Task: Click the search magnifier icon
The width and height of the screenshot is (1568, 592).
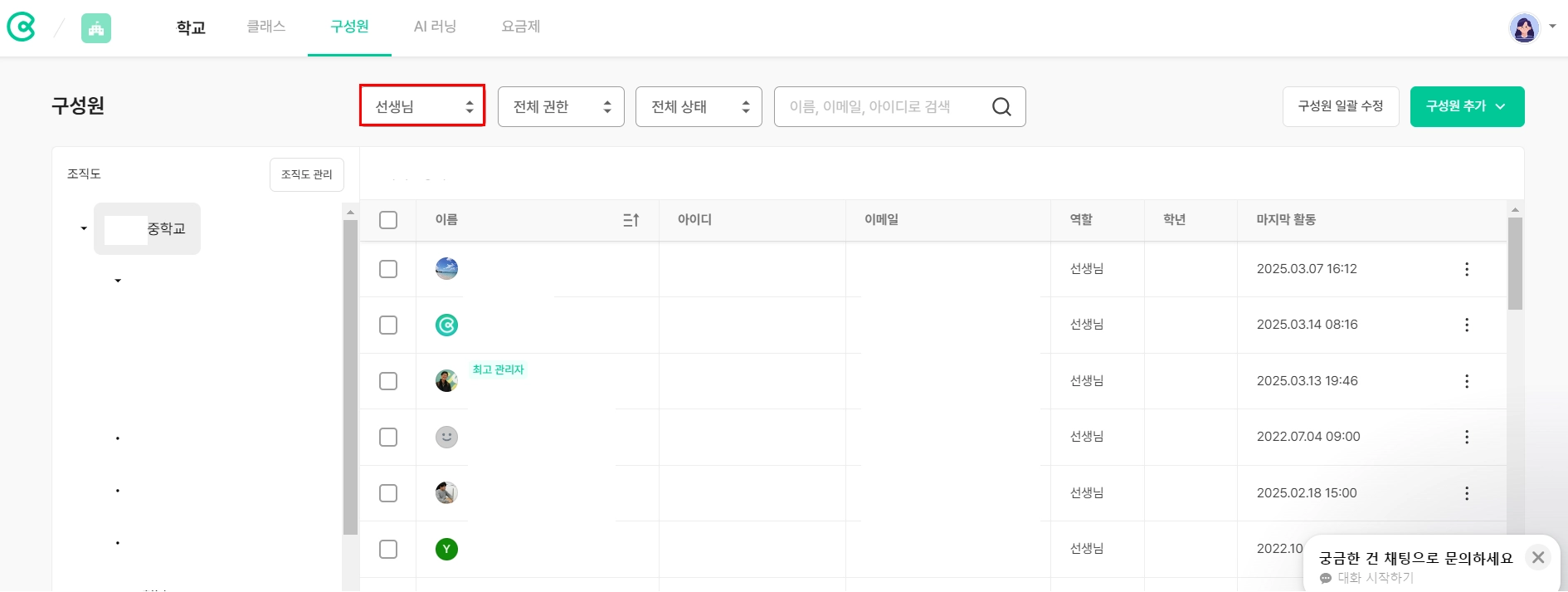Action: 1001,107
